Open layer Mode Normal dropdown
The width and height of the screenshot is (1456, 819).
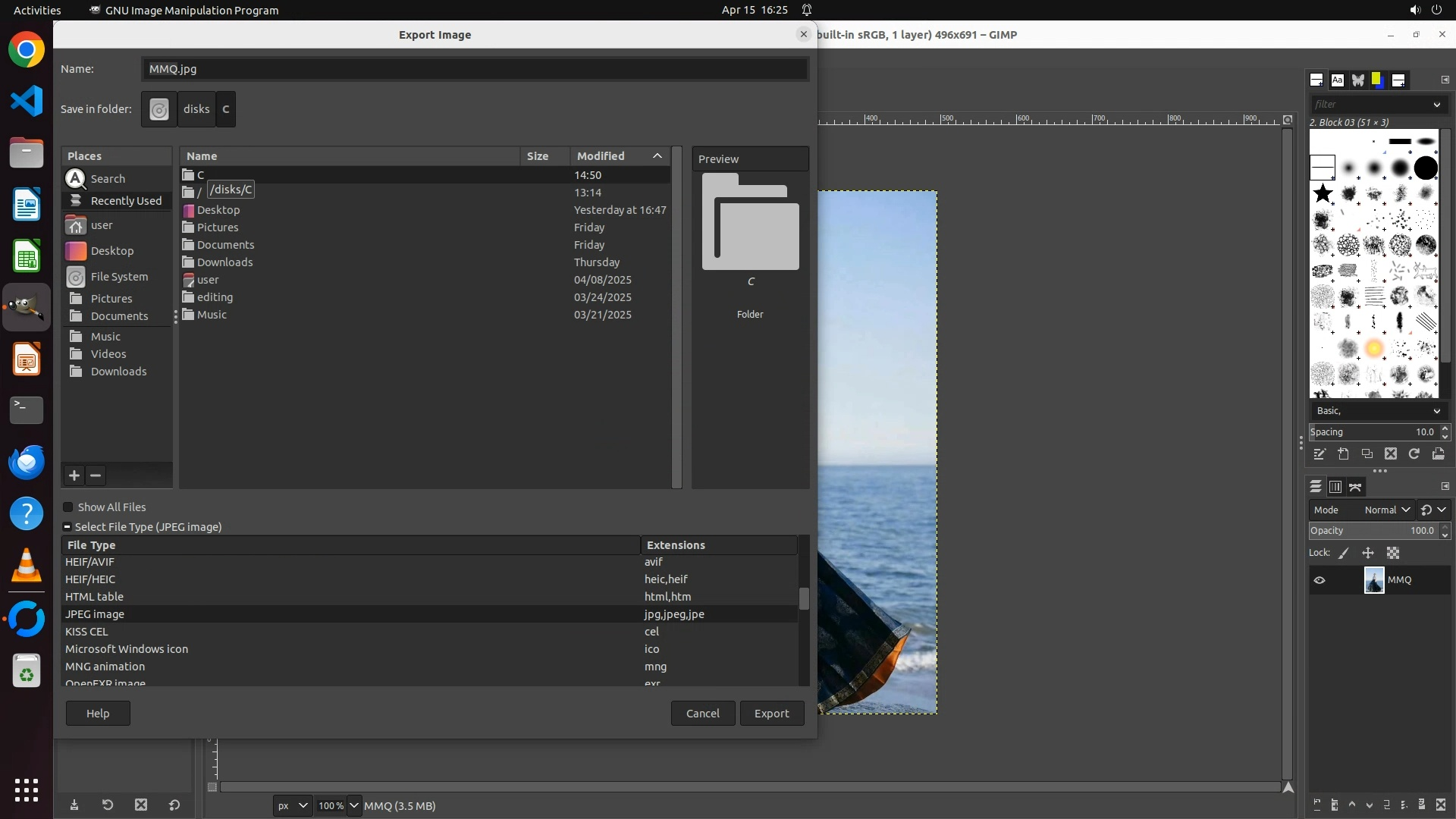pos(1386,510)
